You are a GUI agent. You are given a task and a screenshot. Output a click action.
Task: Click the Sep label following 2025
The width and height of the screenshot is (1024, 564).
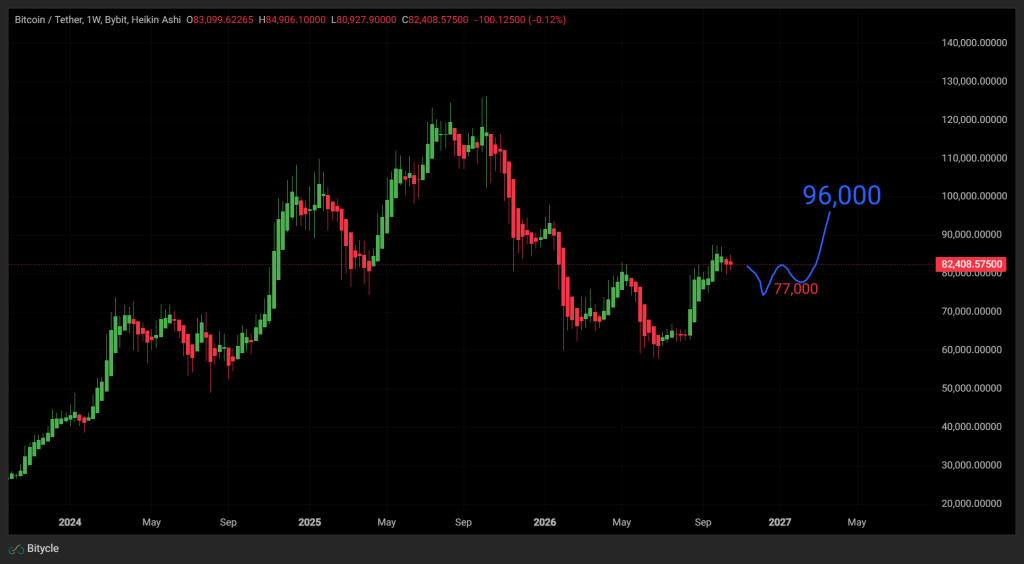(x=463, y=523)
